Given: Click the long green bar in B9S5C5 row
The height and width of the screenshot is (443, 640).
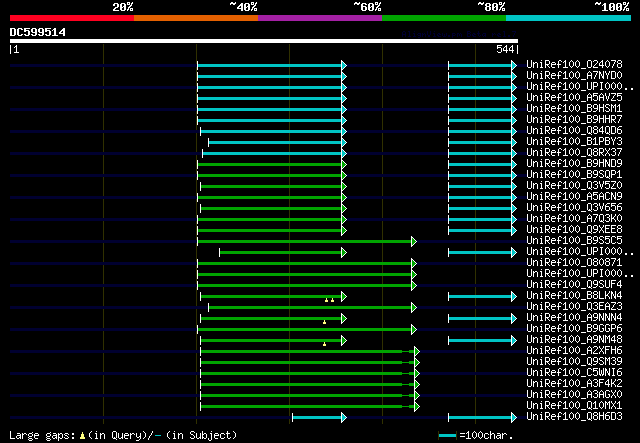Looking at the screenshot, I should 307,242.
